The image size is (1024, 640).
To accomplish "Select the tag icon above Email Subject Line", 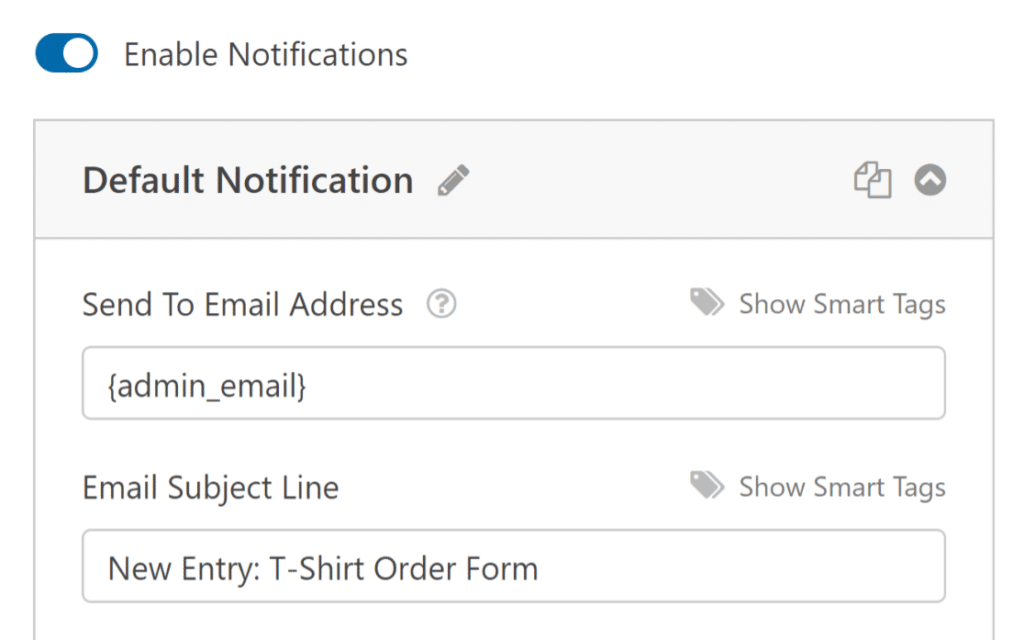I will coord(707,486).
